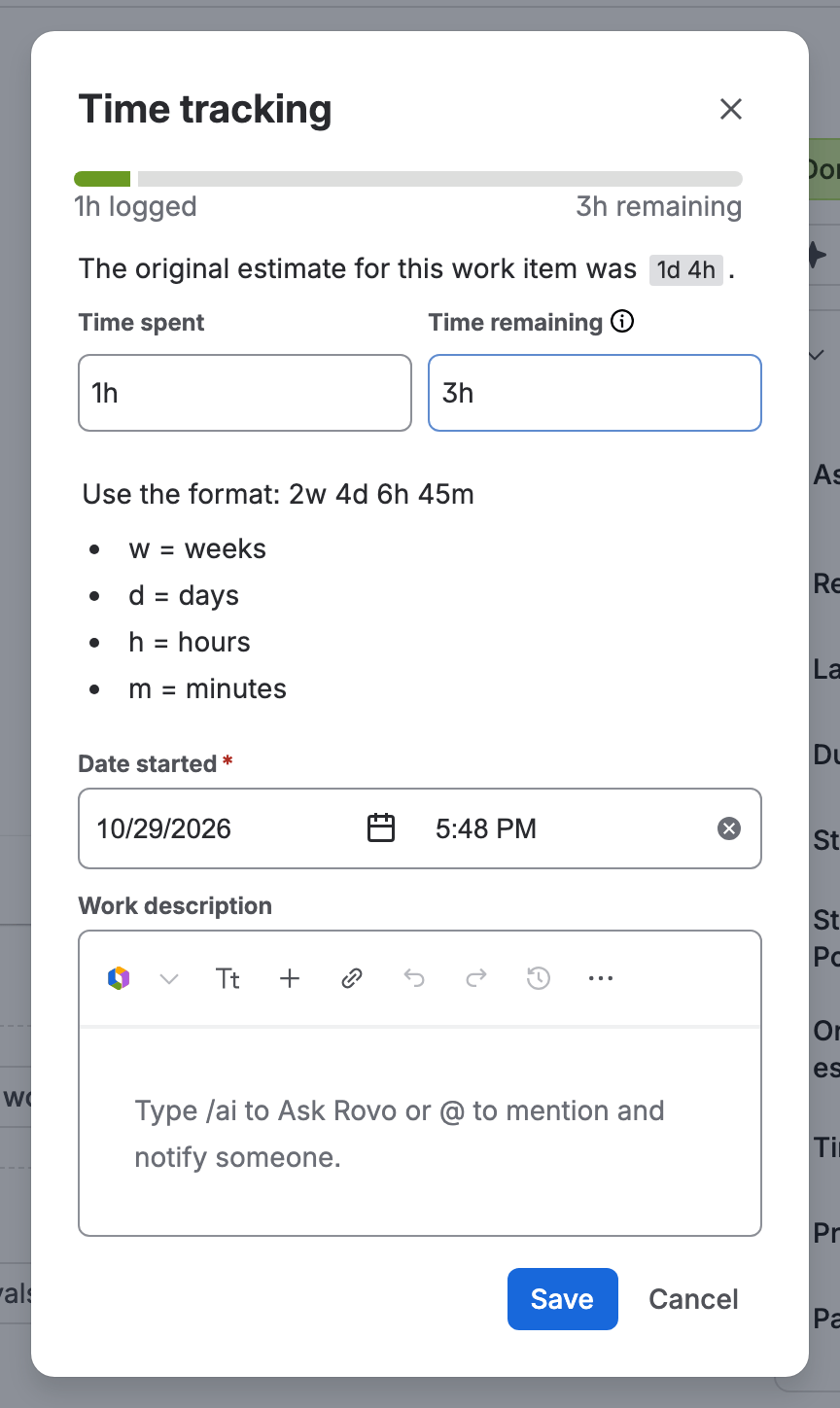This screenshot has height=1408, width=840.
Task: Click the '3h remaining' label
Action: (659, 206)
